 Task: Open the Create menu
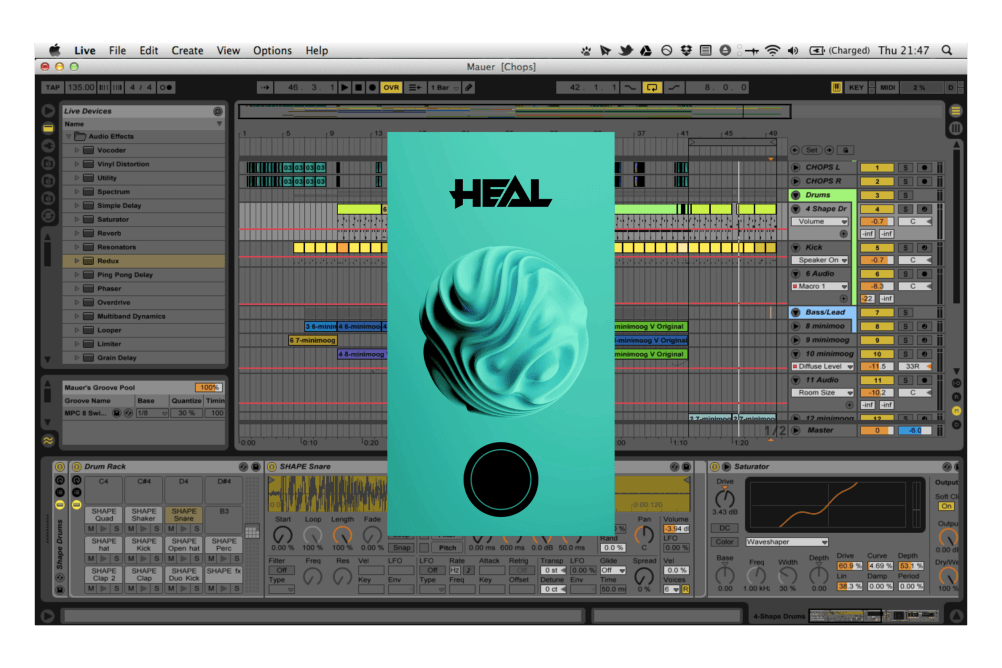click(x=187, y=50)
